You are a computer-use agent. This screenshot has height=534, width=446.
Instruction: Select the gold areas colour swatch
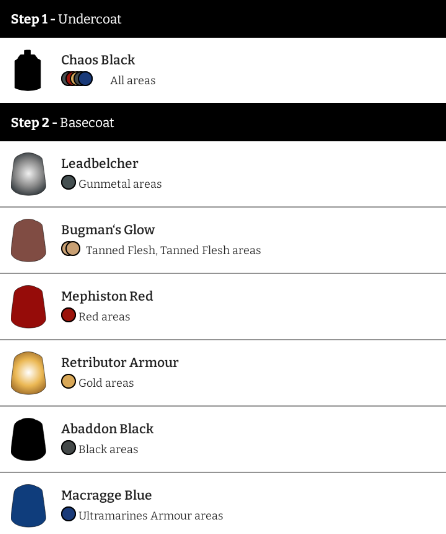[x=68, y=381]
